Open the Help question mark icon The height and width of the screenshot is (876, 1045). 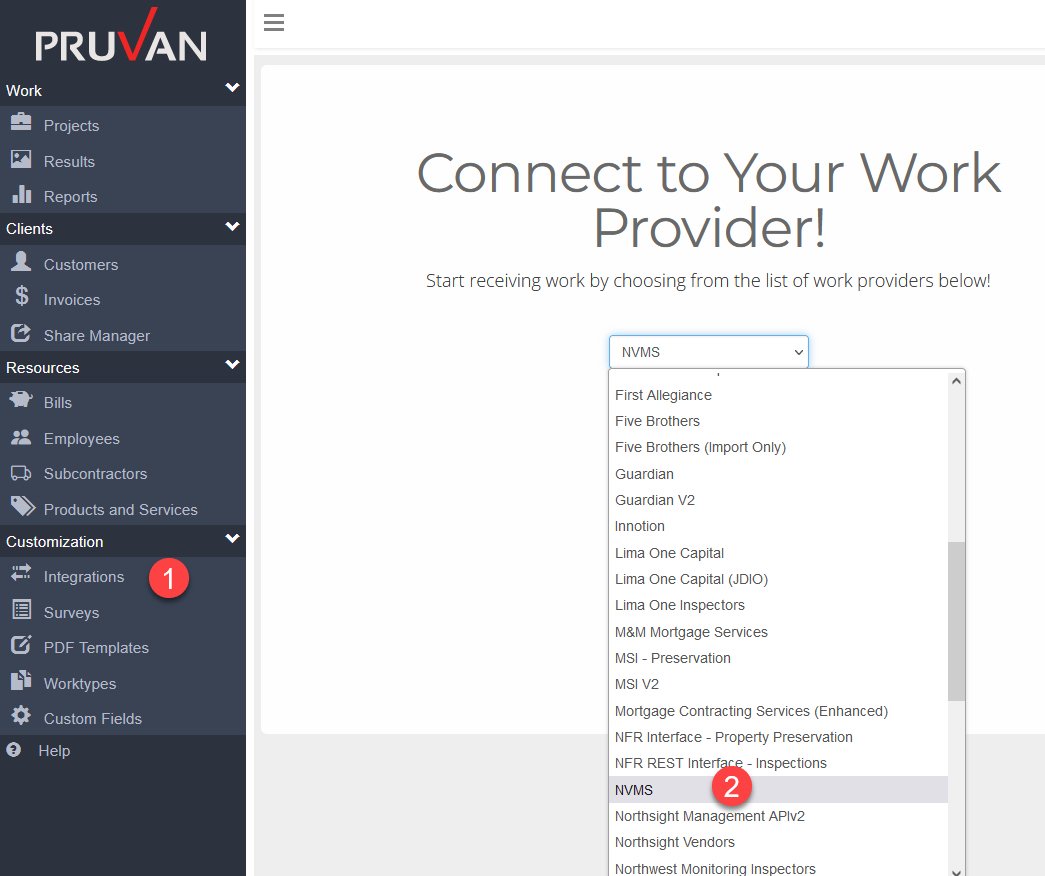(24, 750)
